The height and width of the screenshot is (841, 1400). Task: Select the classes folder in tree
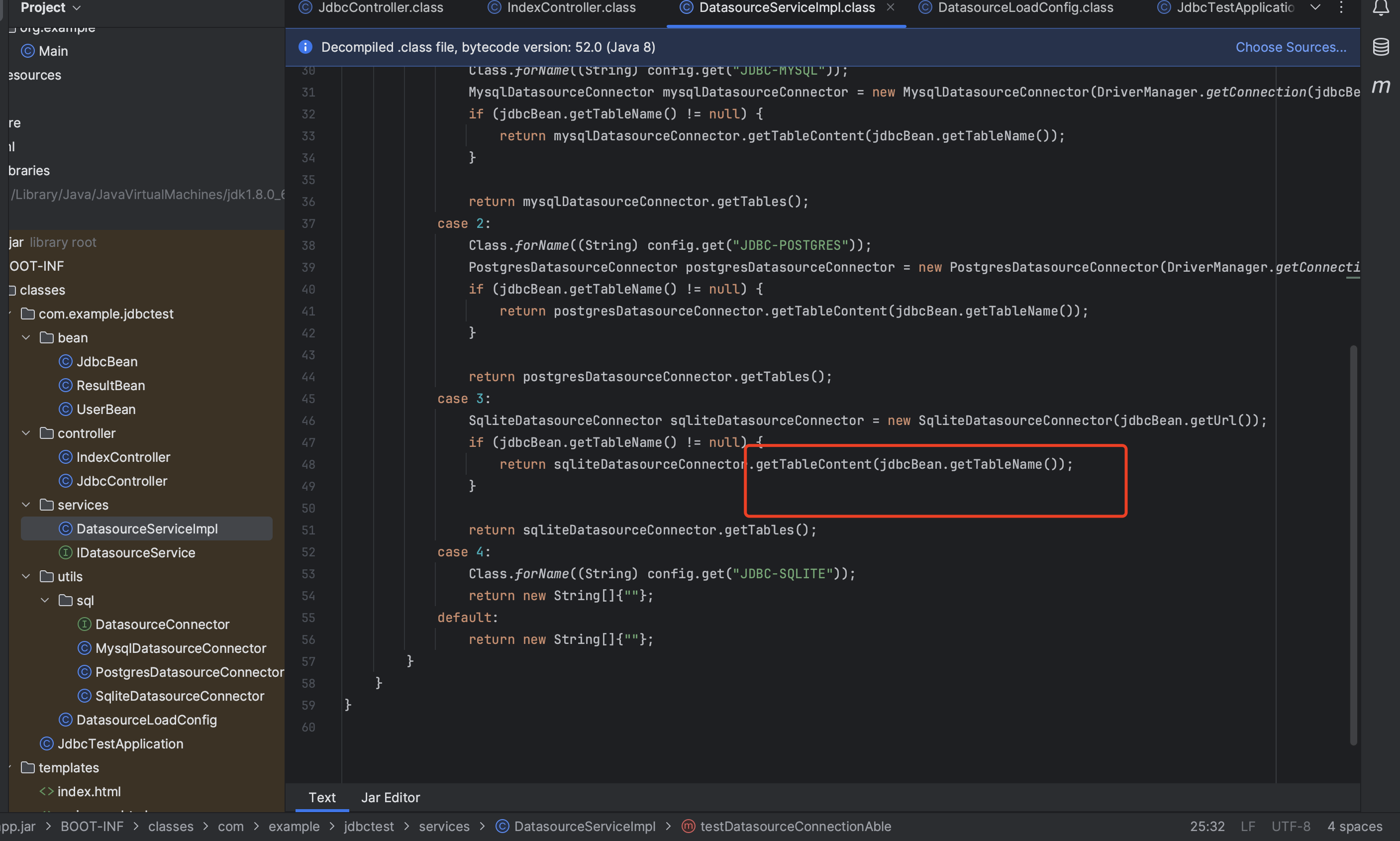pos(37,290)
